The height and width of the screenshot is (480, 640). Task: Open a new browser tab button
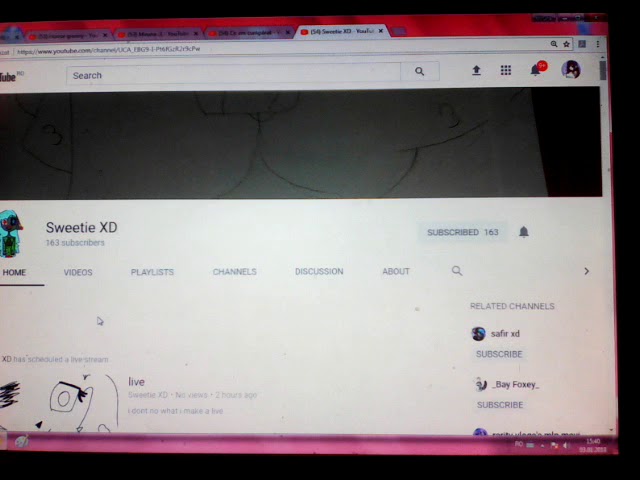tap(399, 31)
